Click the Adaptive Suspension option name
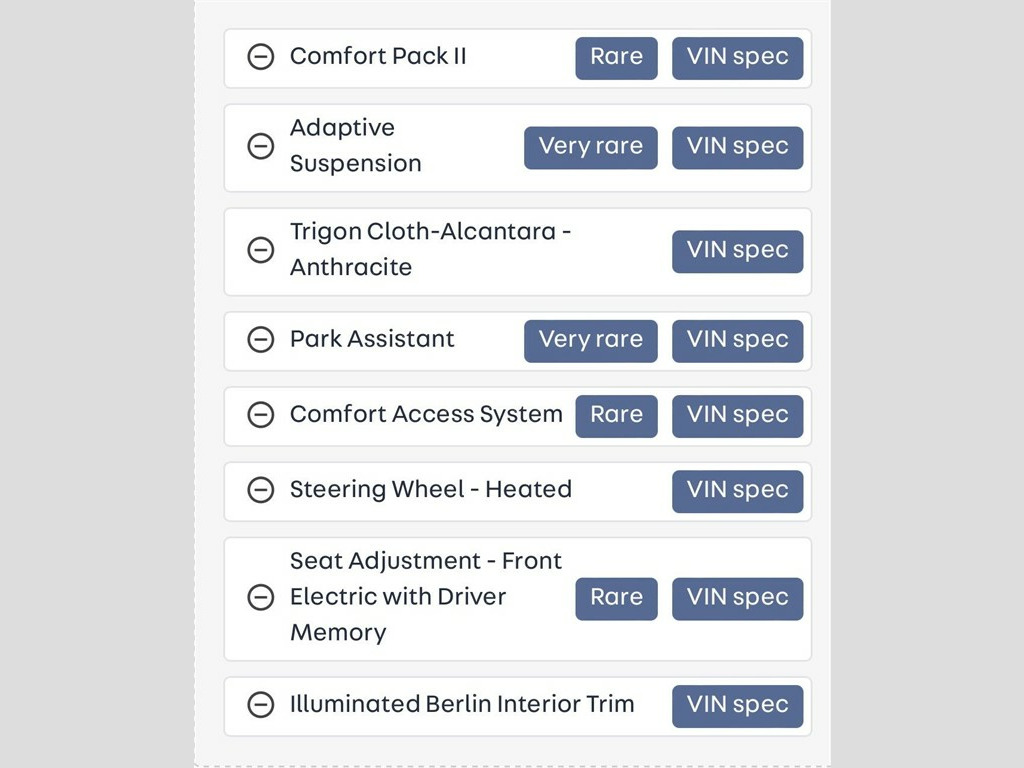1024x768 pixels. pos(355,146)
